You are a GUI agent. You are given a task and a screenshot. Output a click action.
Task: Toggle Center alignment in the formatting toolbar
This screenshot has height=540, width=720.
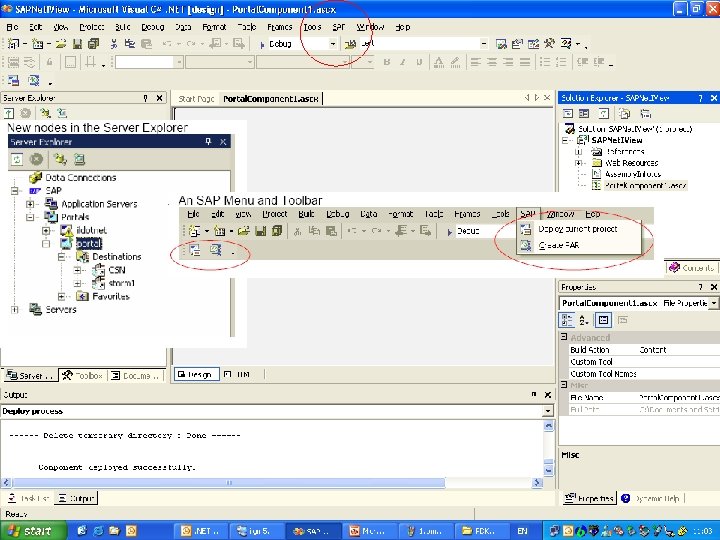coord(492,62)
